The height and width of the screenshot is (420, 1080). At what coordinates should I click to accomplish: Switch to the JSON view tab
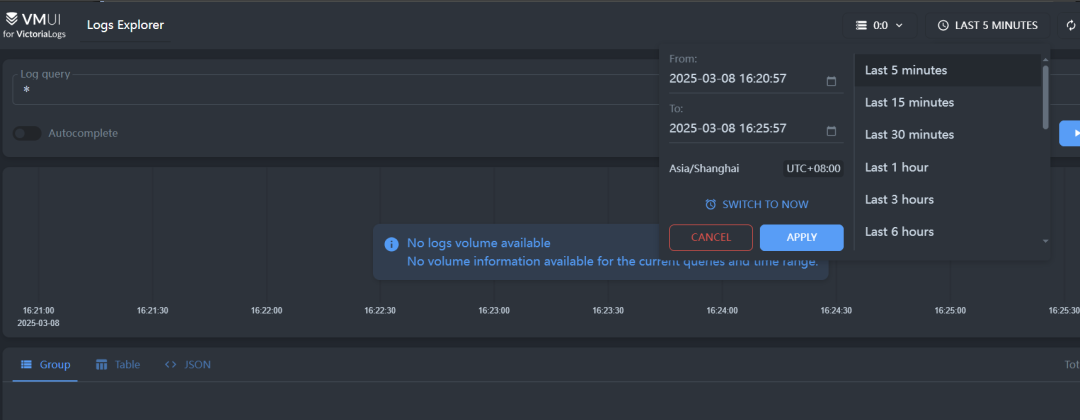(187, 365)
